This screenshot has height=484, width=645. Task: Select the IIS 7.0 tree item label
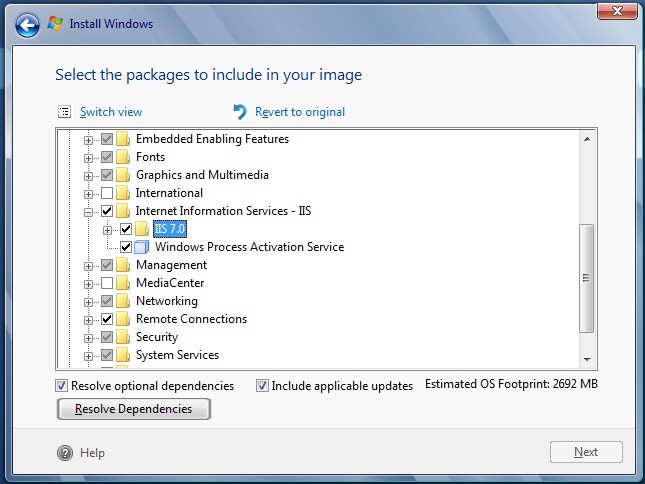[x=170, y=229]
